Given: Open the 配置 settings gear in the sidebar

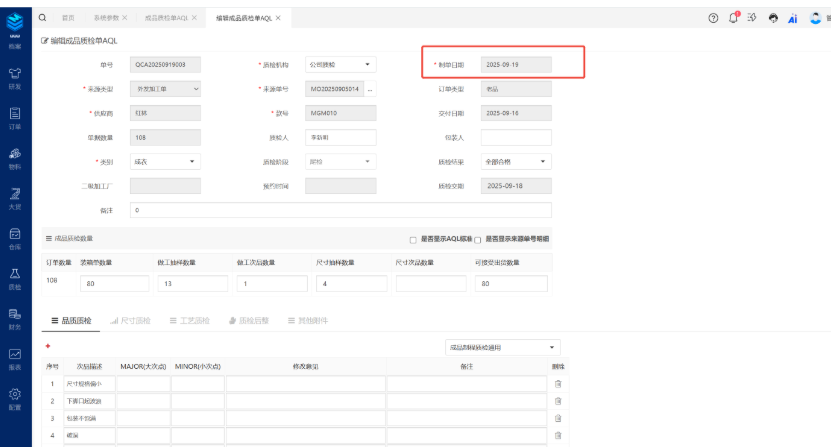Looking at the screenshot, I should click(15, 398).
